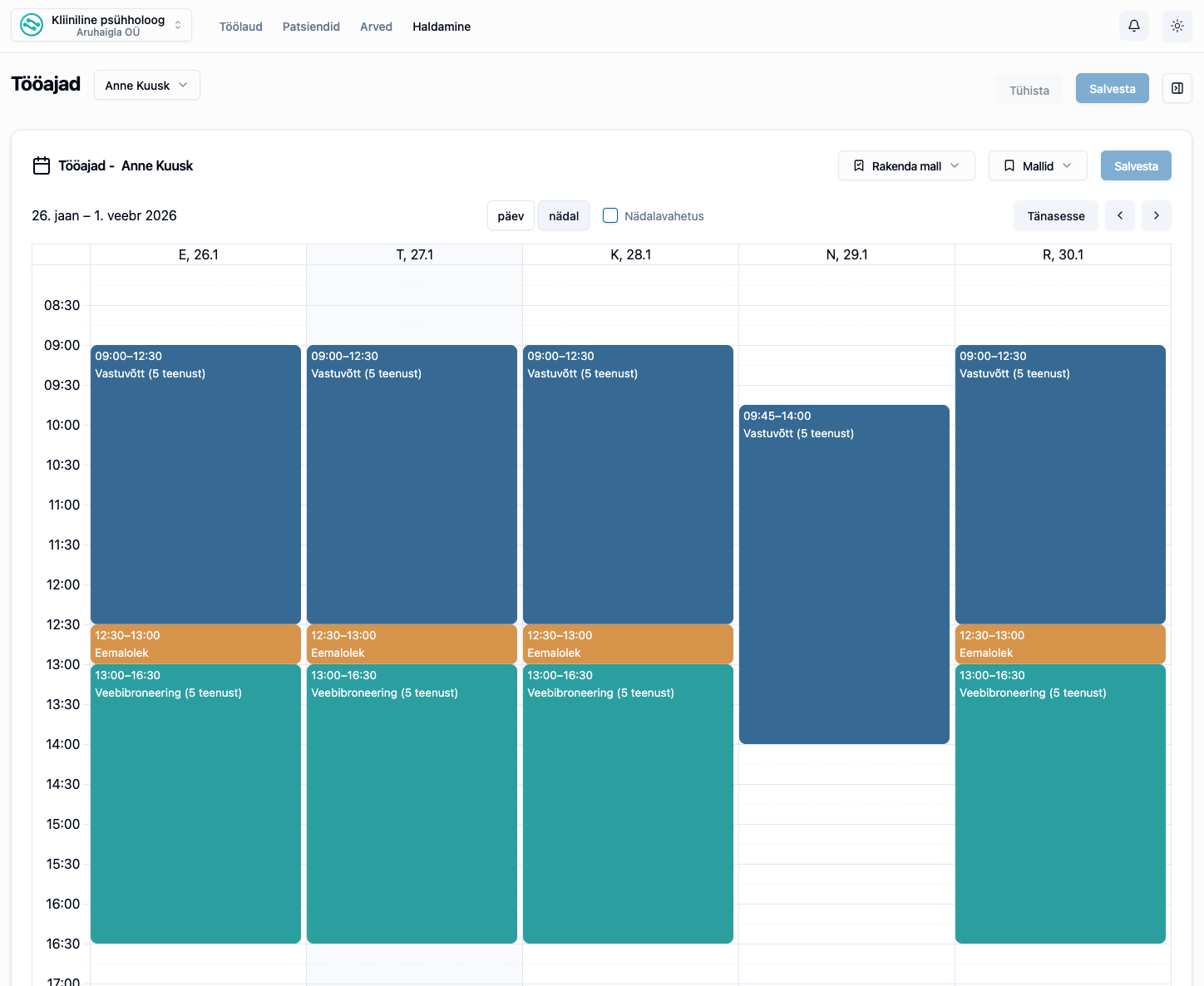Switch theme using the sun icon
Viewport: 1204px width, 986px height.
point(1177,26)
